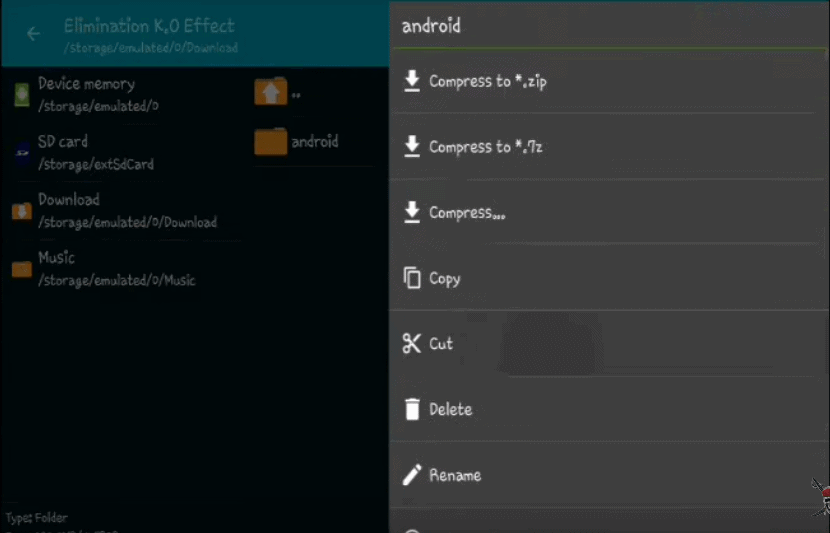Click the android folder name label
Screen dimensions: 830x533
(x=314, y=141)
